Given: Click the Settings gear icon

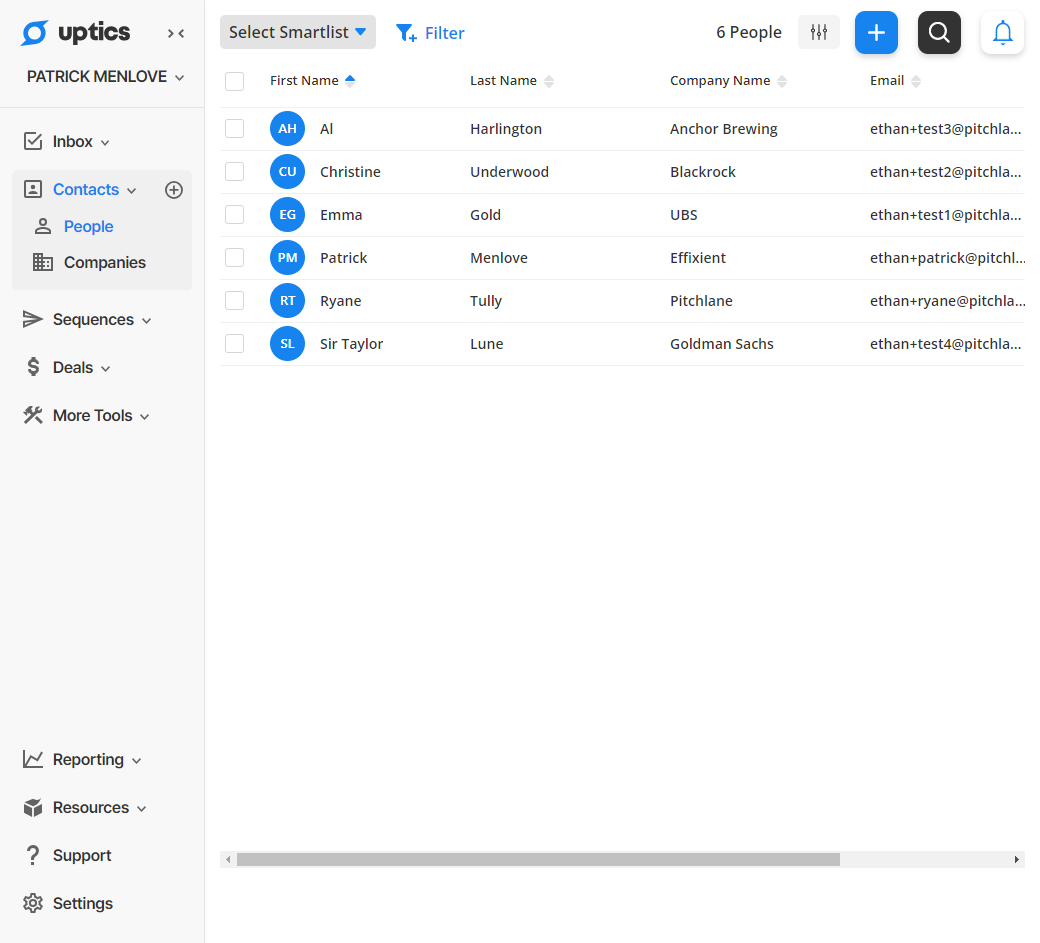Looking at the screenshot, I should [x=33, y=903].
